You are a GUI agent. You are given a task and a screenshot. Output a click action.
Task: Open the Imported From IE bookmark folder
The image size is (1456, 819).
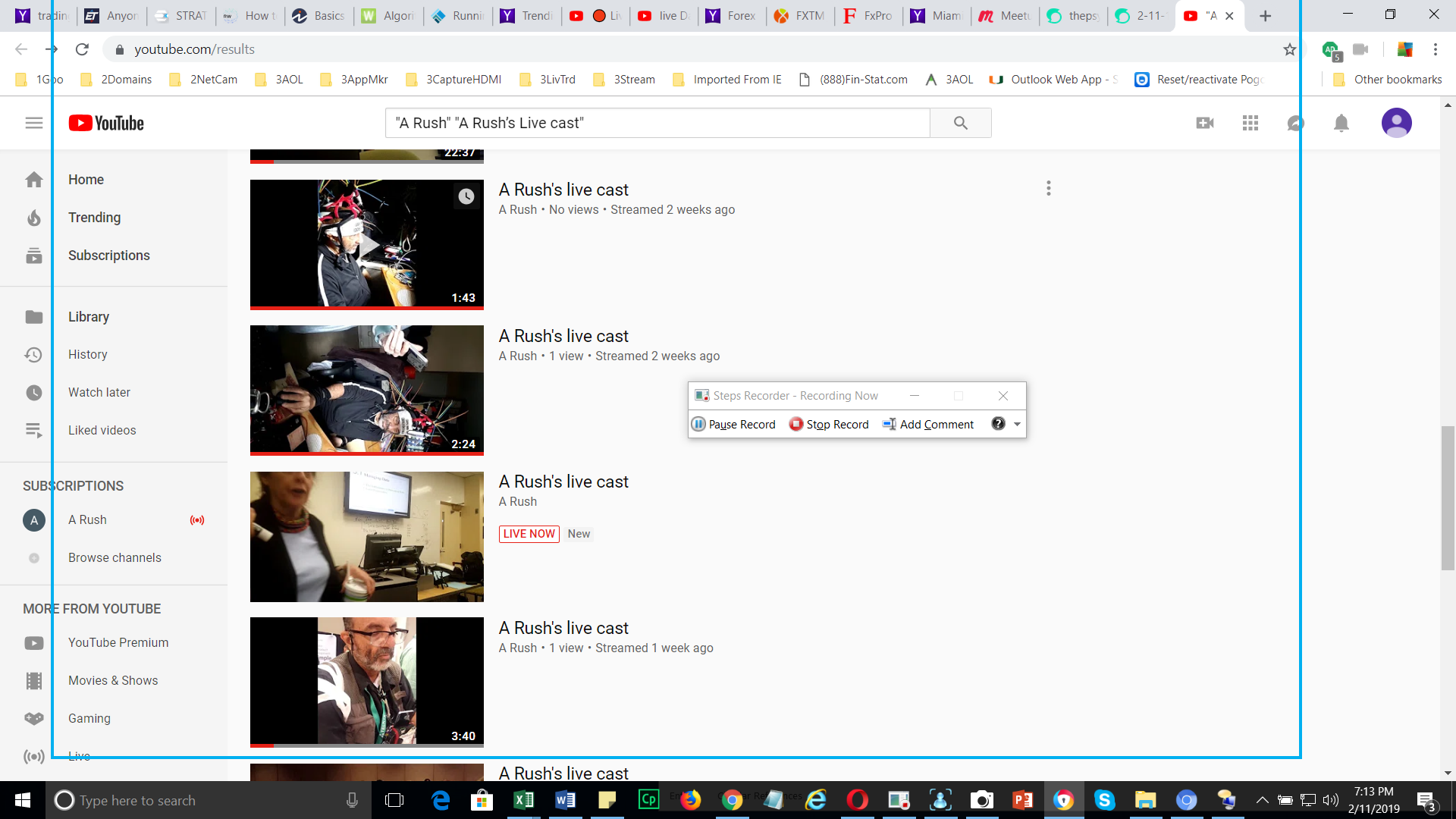727,80
